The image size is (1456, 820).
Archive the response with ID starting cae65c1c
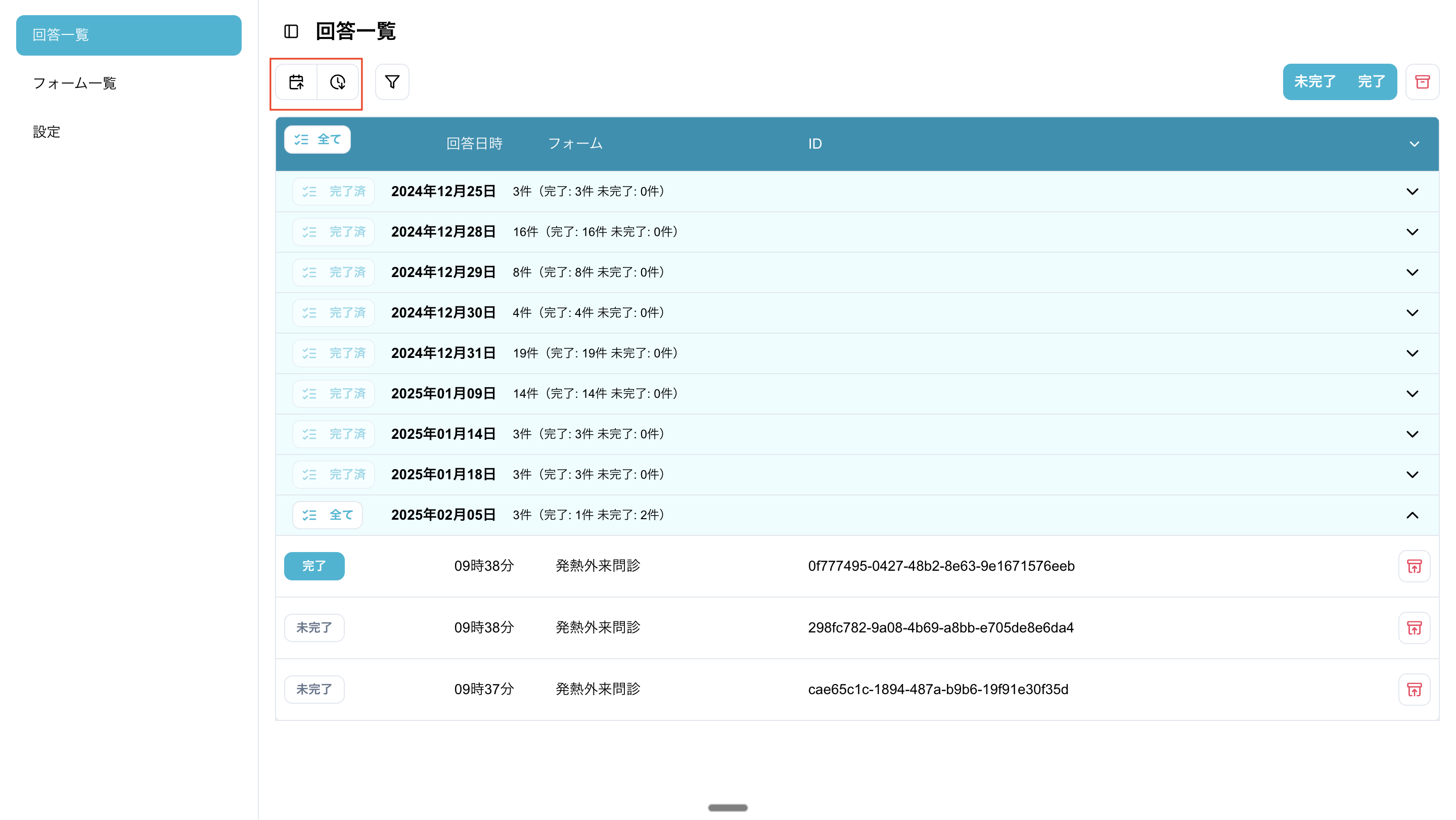pyautogui.click(x=1414, y=689)
